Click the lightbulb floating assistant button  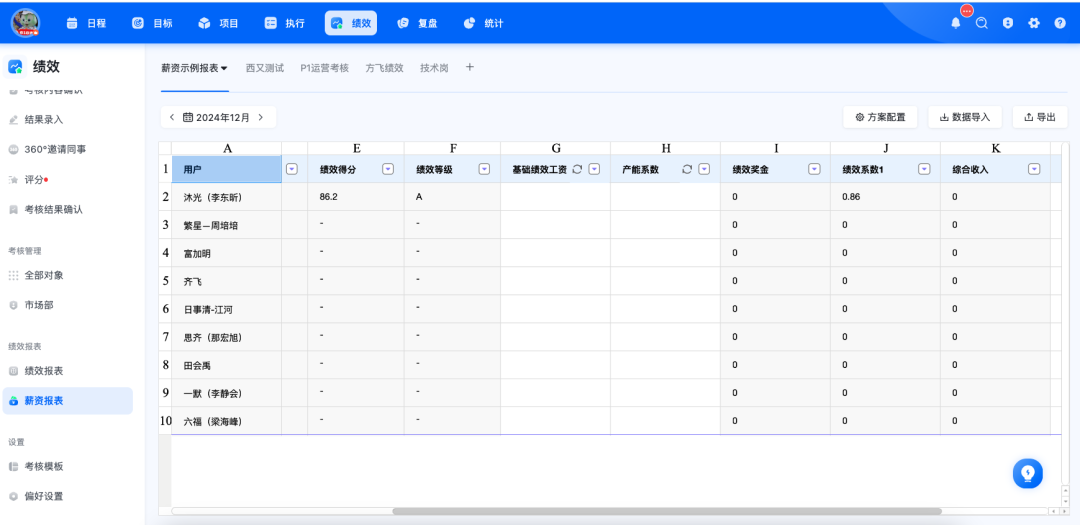tap(1028, 473)
